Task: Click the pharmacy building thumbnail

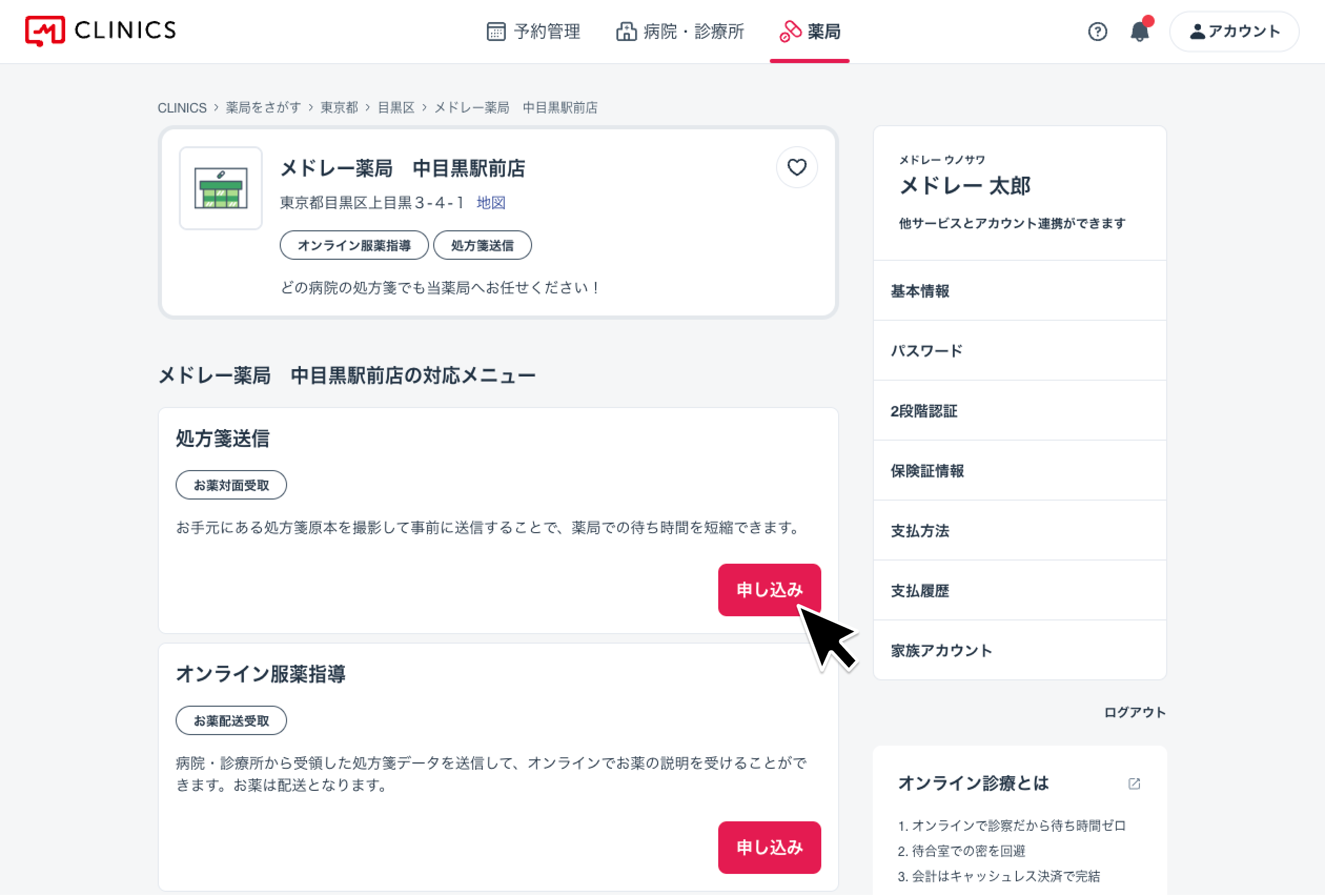Action: point(221,188)
